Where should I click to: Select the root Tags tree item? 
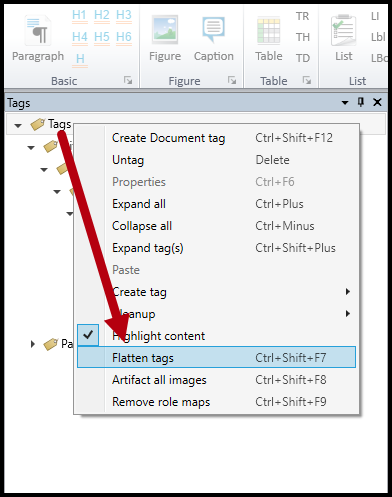pyautogui.click(x=59, y=124)
